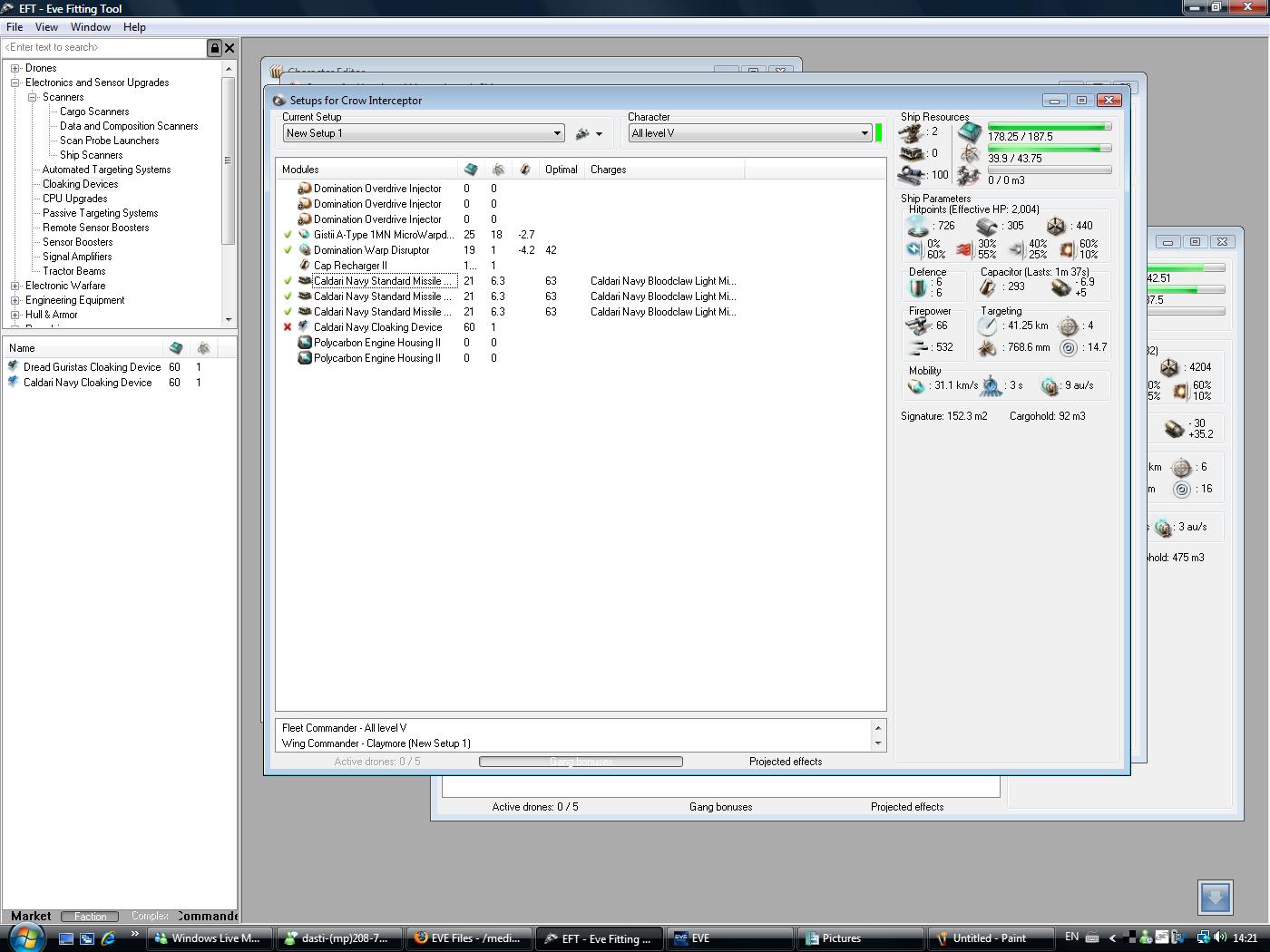Click the shield hitpoints icon showing 726
The width and height of the screenshot is (1270, 952).
(x=917, y=226)
